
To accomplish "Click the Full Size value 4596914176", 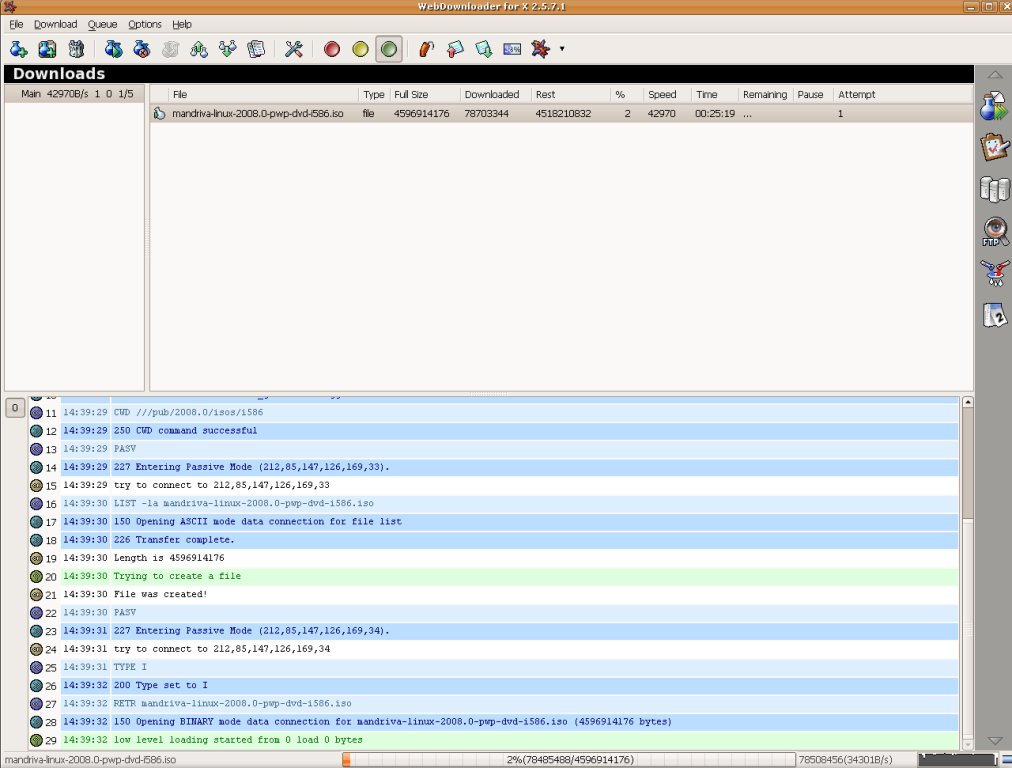I will coord(421,114).
